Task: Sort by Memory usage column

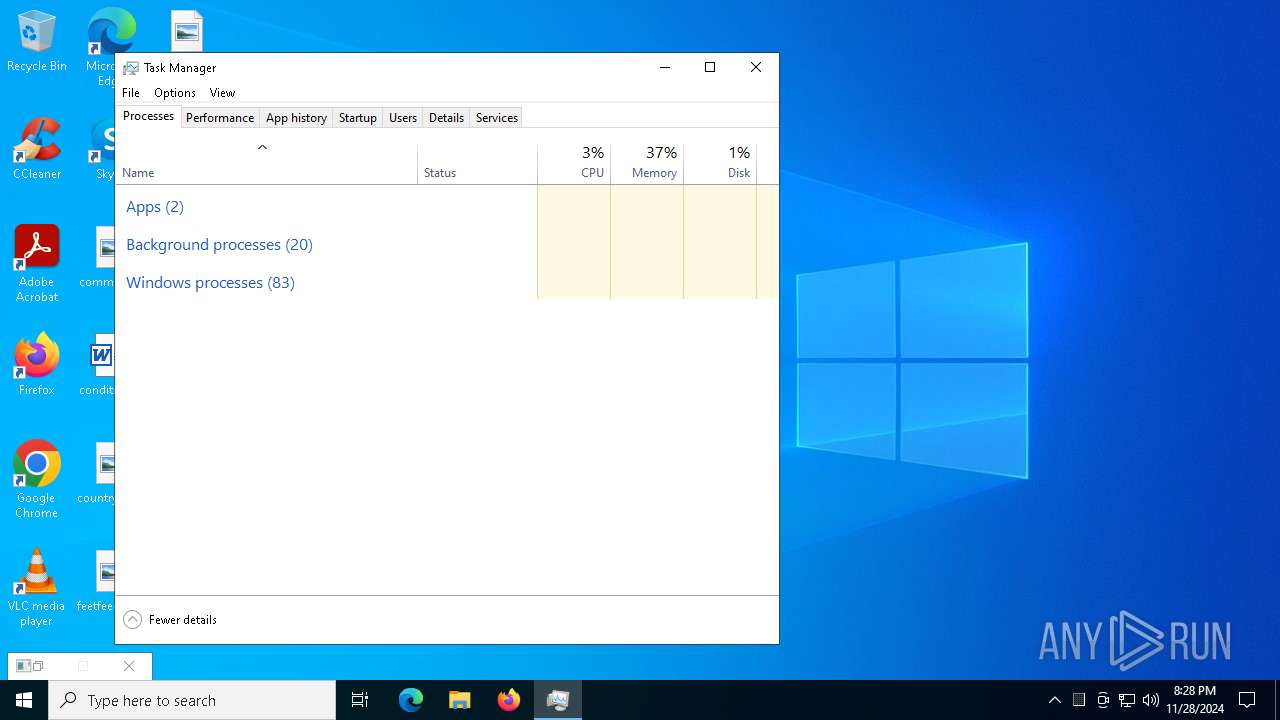Action: pyautogui.click(x=647, y=164)
